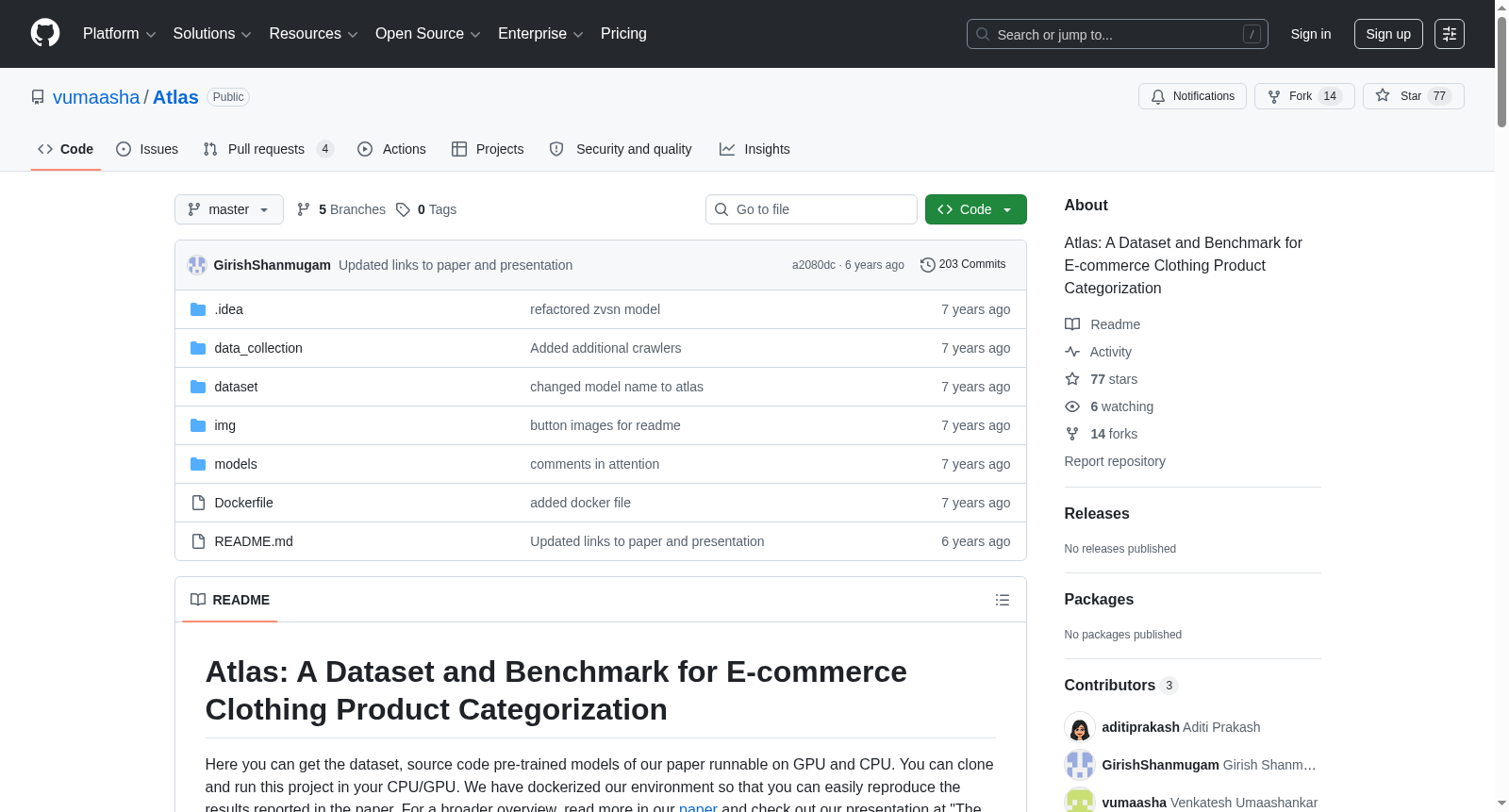Open the Pricing page
The image size is (1509, 812).
[623, 34]
